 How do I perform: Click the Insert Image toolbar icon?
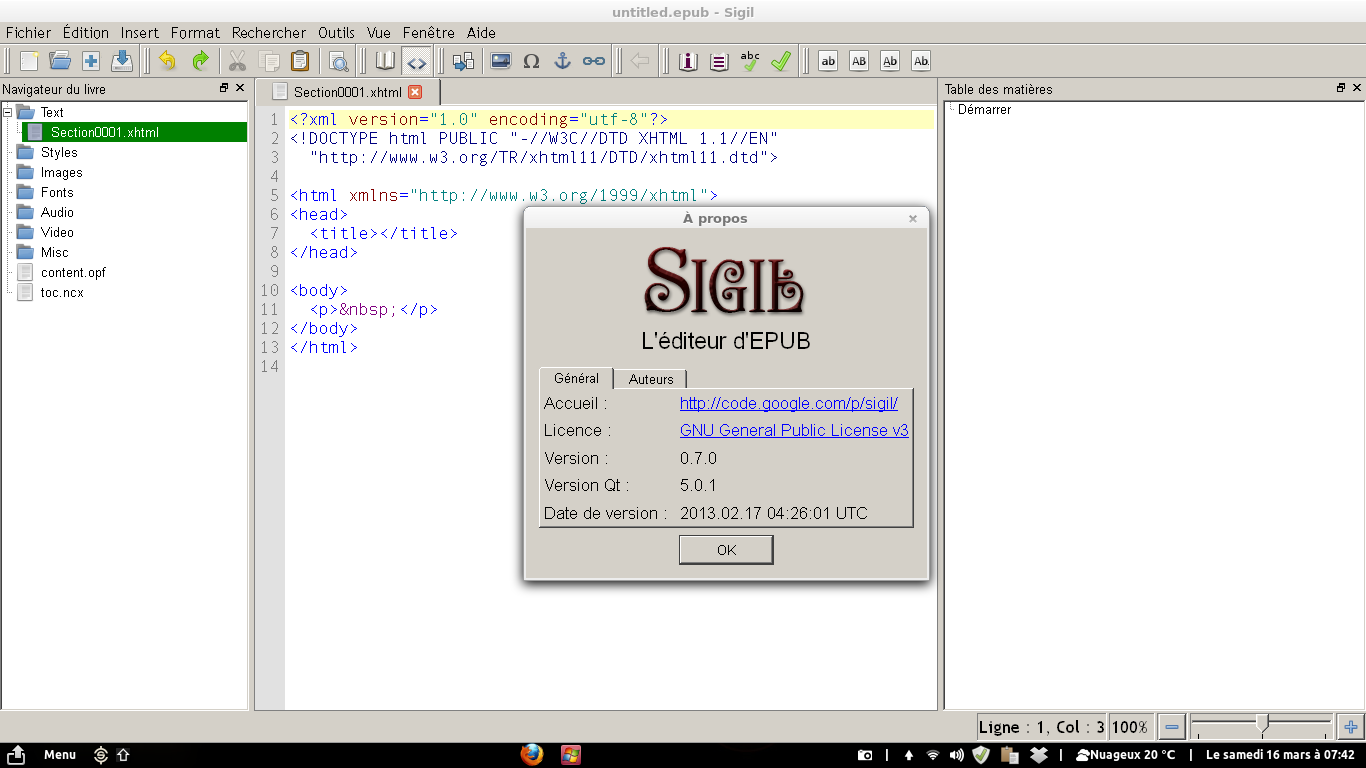pyautogui.click(x=500, y=61)
